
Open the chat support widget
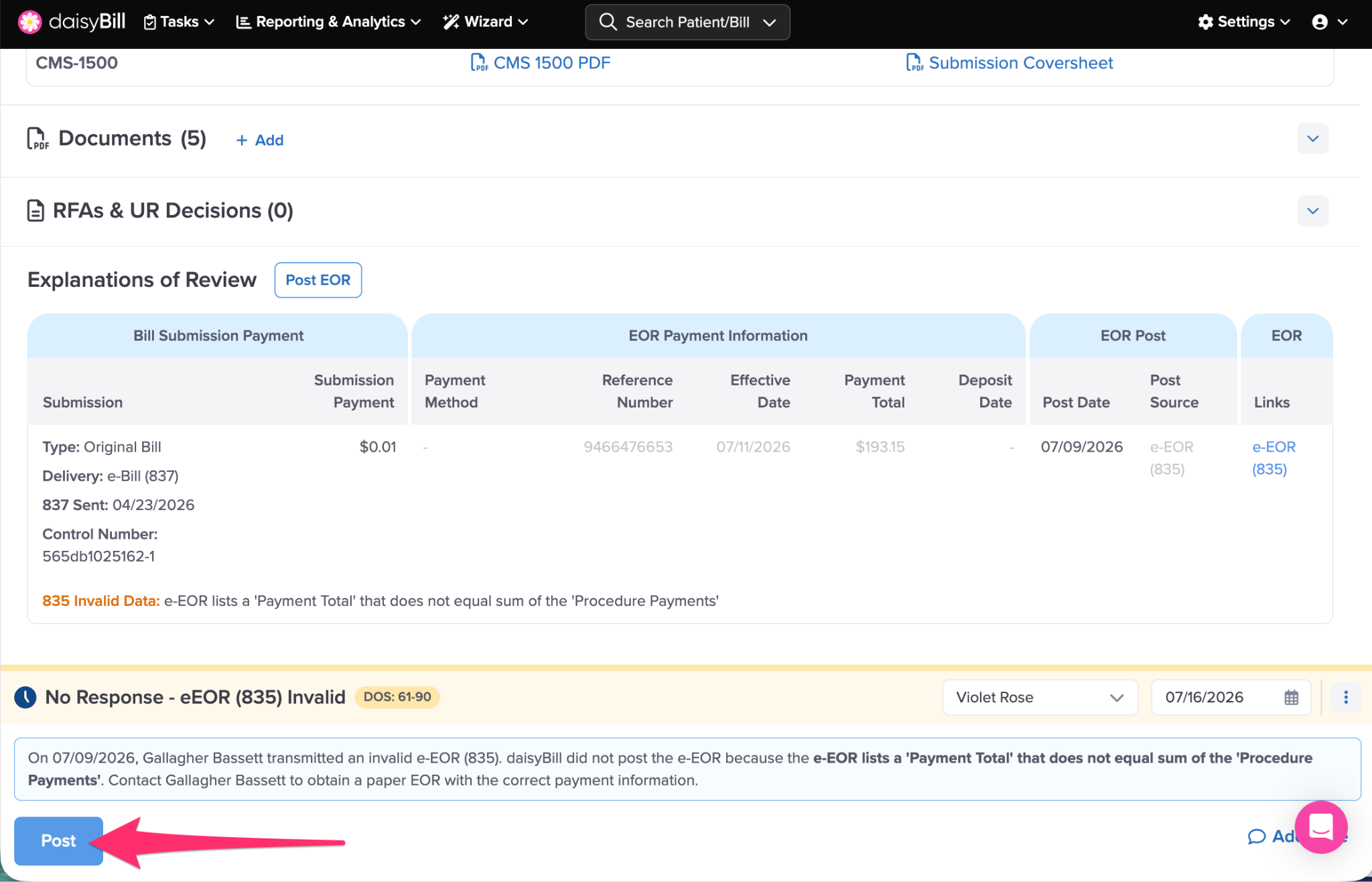pos(1321,828)
